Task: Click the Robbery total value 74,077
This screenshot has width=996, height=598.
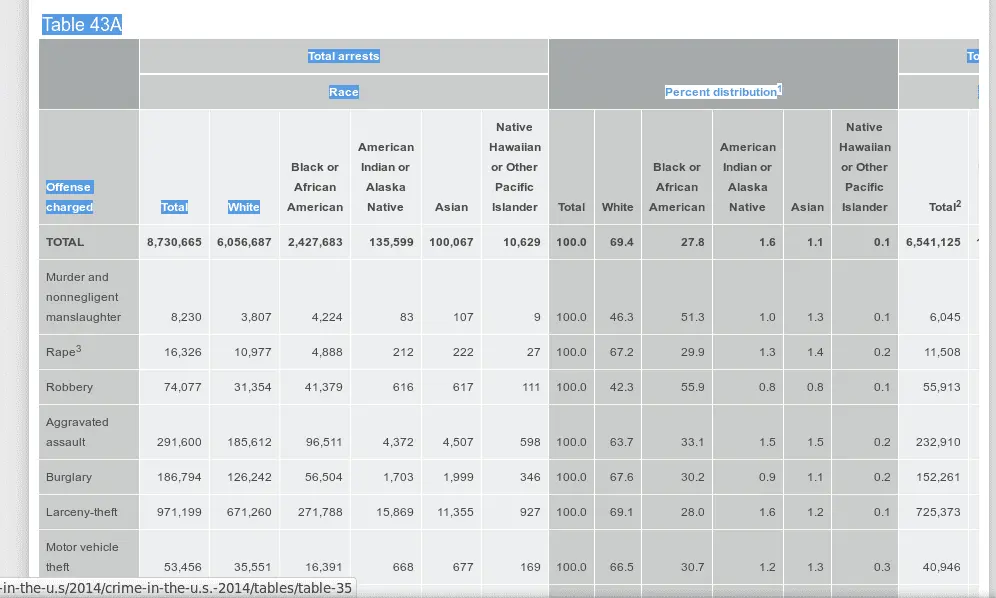Action: [x=183, y=387]
